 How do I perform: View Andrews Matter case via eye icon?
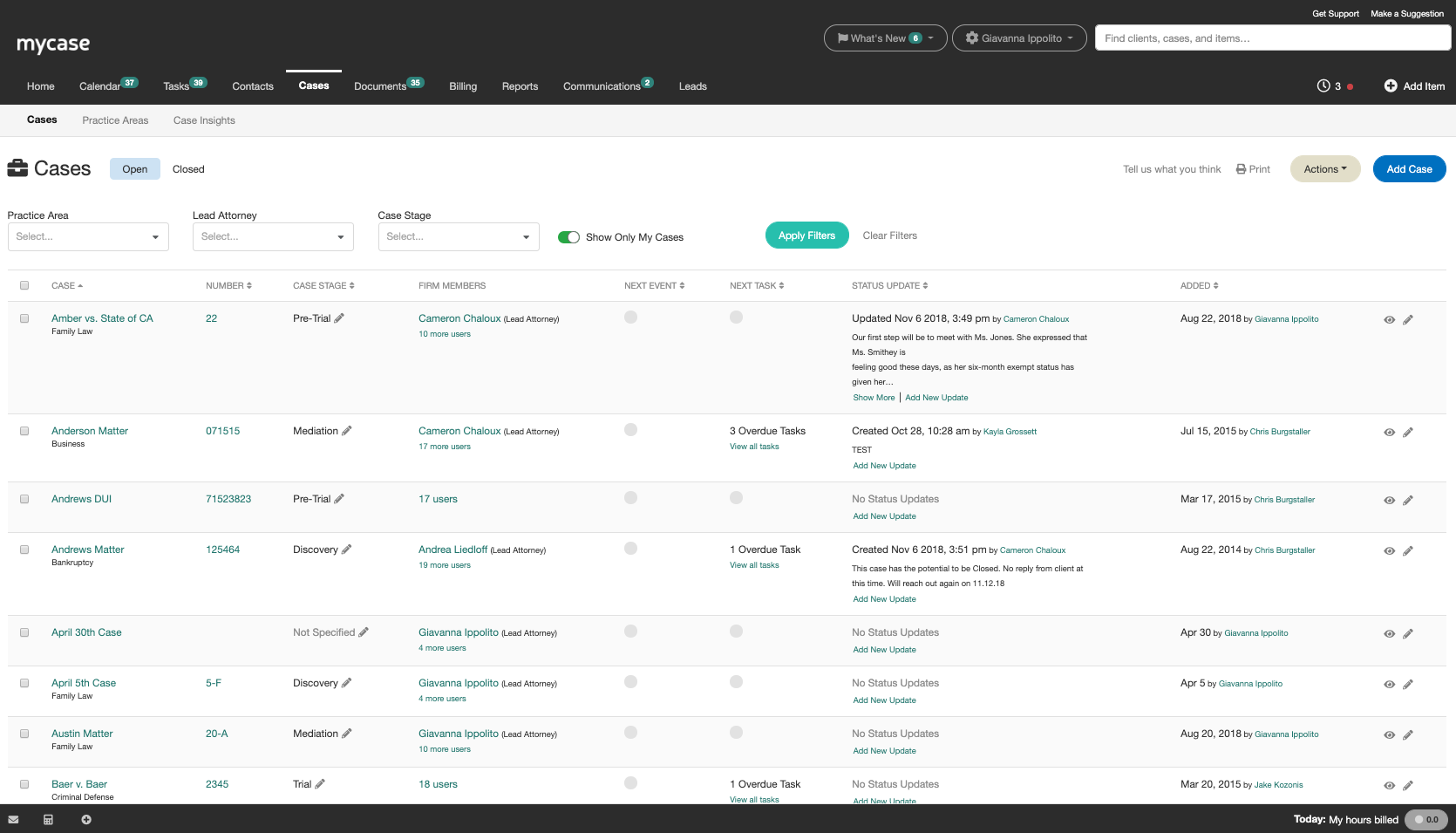tap(1390, 551)
